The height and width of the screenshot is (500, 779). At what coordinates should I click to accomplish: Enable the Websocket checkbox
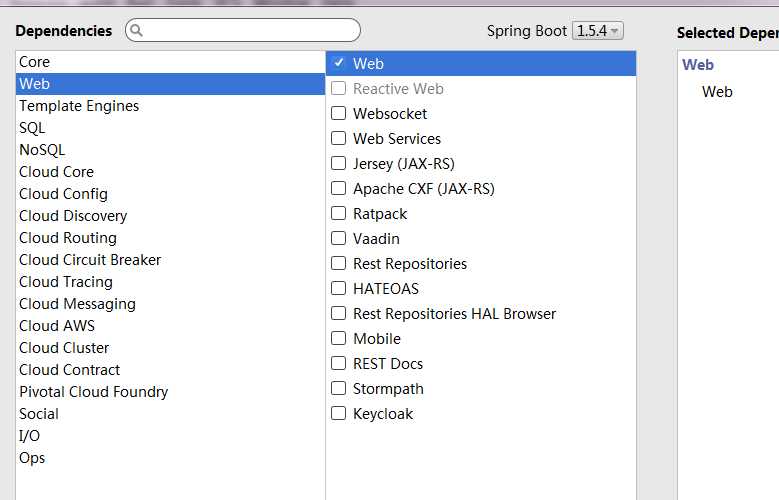[338, 113]
